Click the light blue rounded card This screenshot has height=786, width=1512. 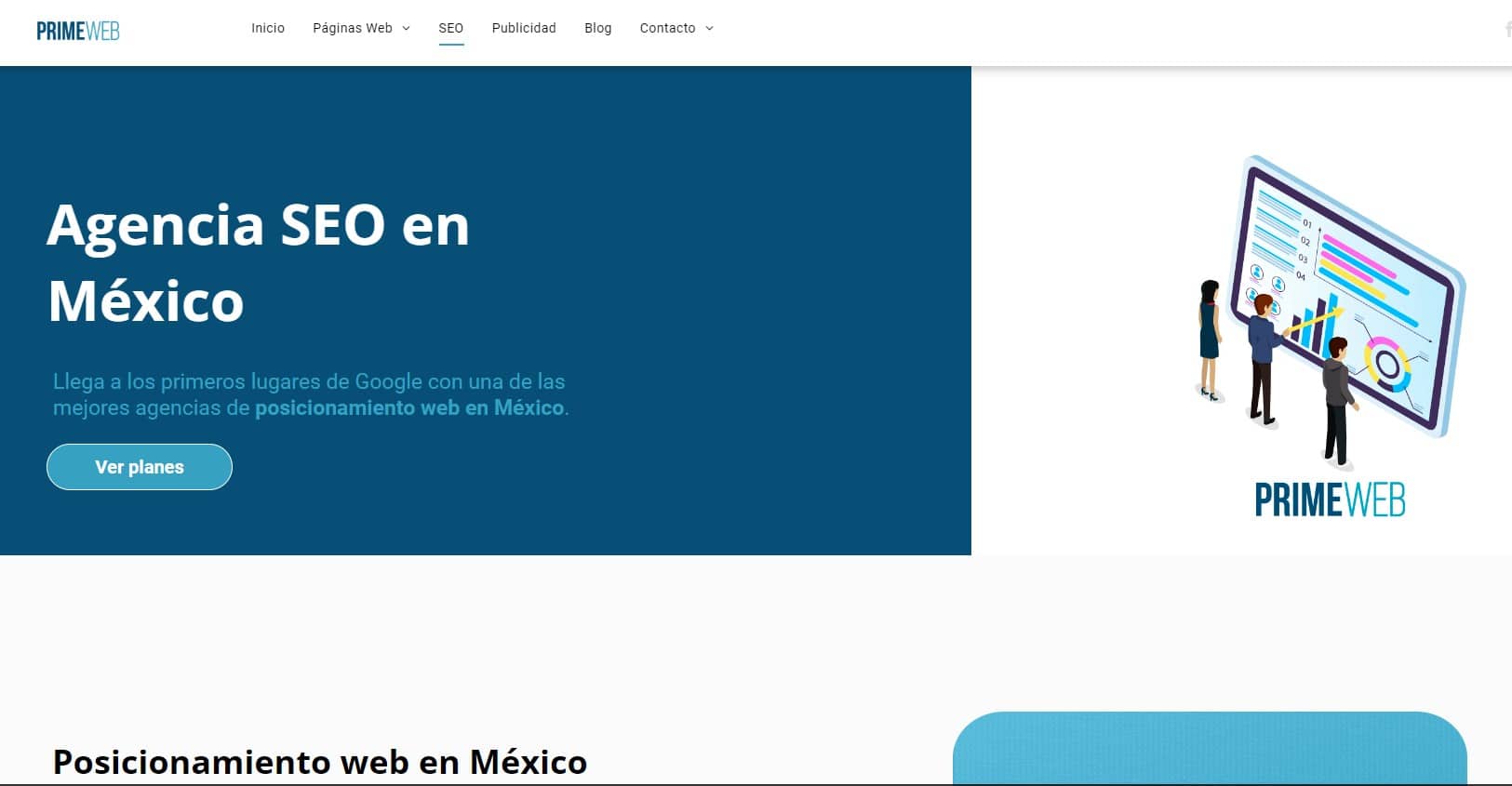1210,749
